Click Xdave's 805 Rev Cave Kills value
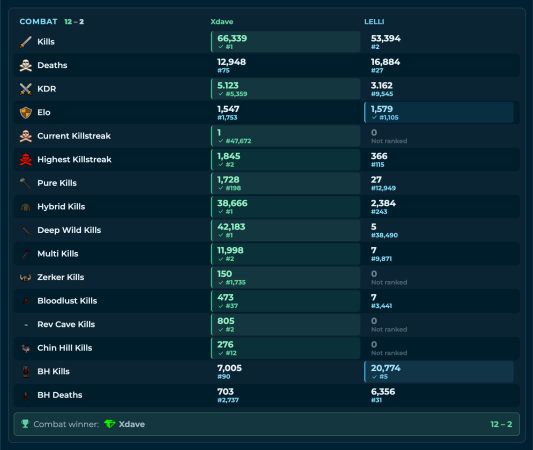The width and height of the screenshot is (533, 450). [x=226, y=321]
